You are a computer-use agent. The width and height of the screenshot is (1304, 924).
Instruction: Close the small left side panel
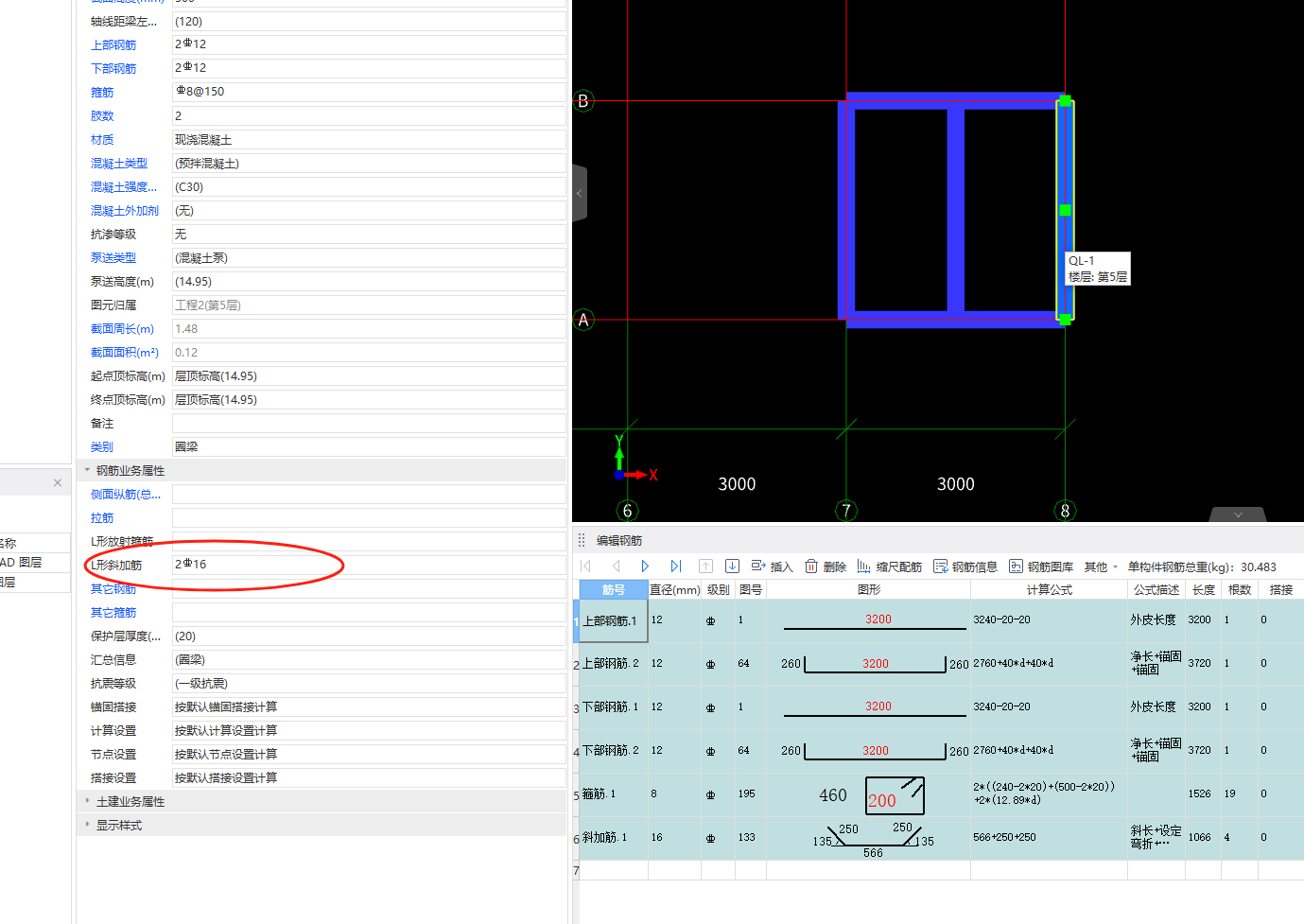click(x=58, y=482)
